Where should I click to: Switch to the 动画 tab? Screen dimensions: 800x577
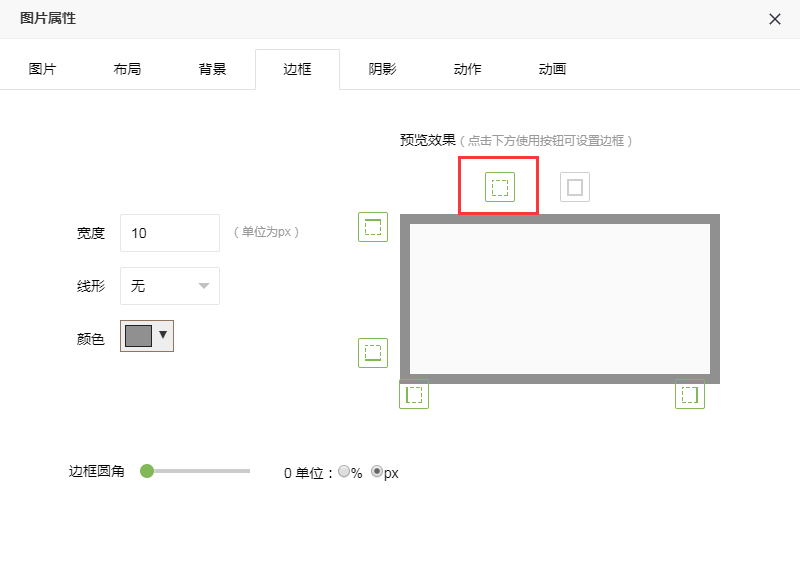pyautogui.click(x=552, y=69)
